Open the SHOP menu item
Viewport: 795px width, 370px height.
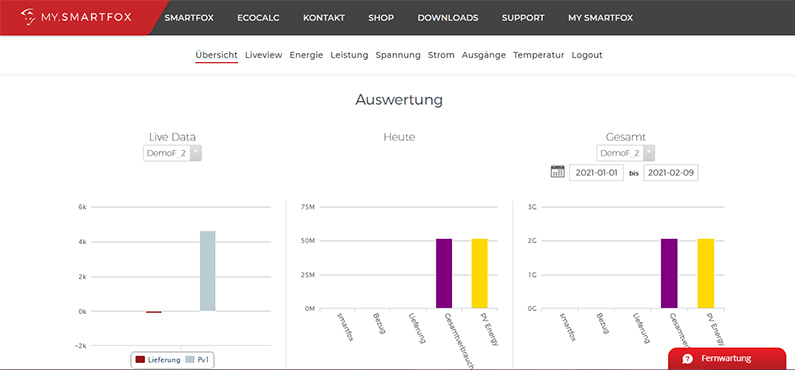coord(381,18)
